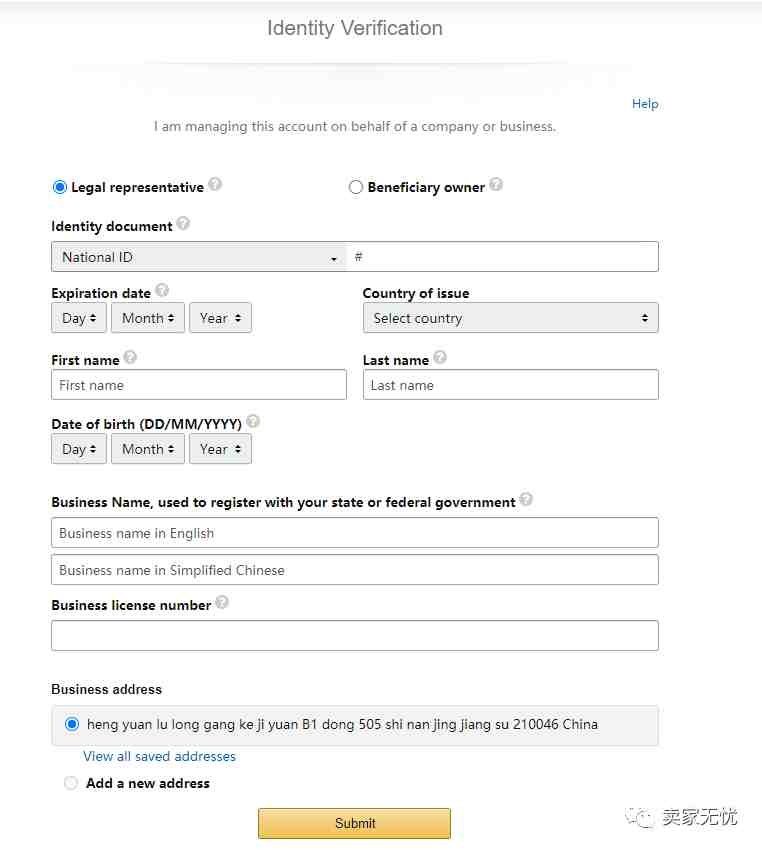
Task: Click 'I am managing this account' text
Action: tap(355, 127)
